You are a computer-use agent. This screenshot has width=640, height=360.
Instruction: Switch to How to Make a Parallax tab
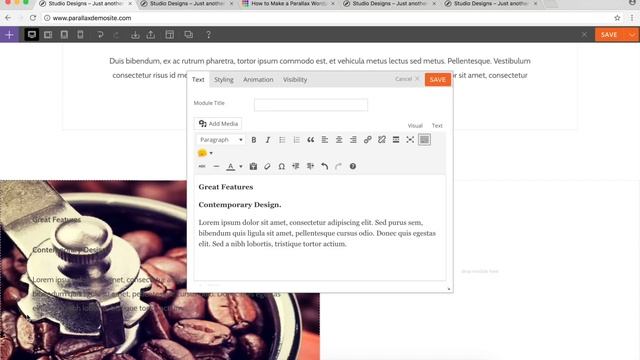click(x=288, y=4)
